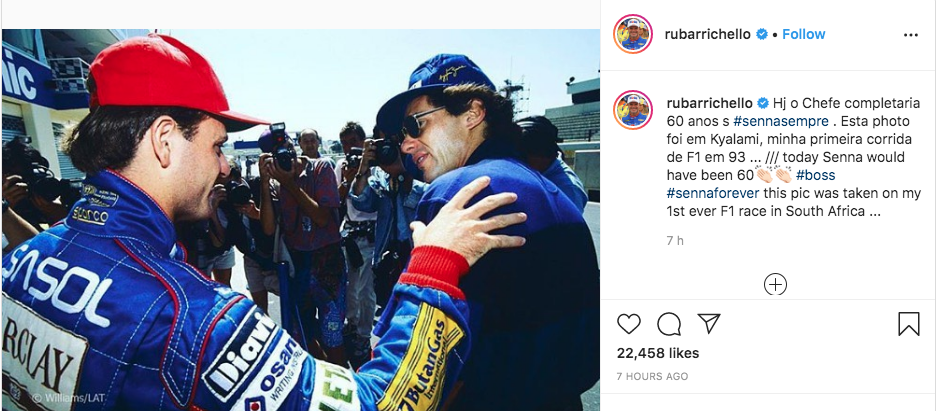Click the '7 HOURS AGO' timestamp

[x=652, y=376]
